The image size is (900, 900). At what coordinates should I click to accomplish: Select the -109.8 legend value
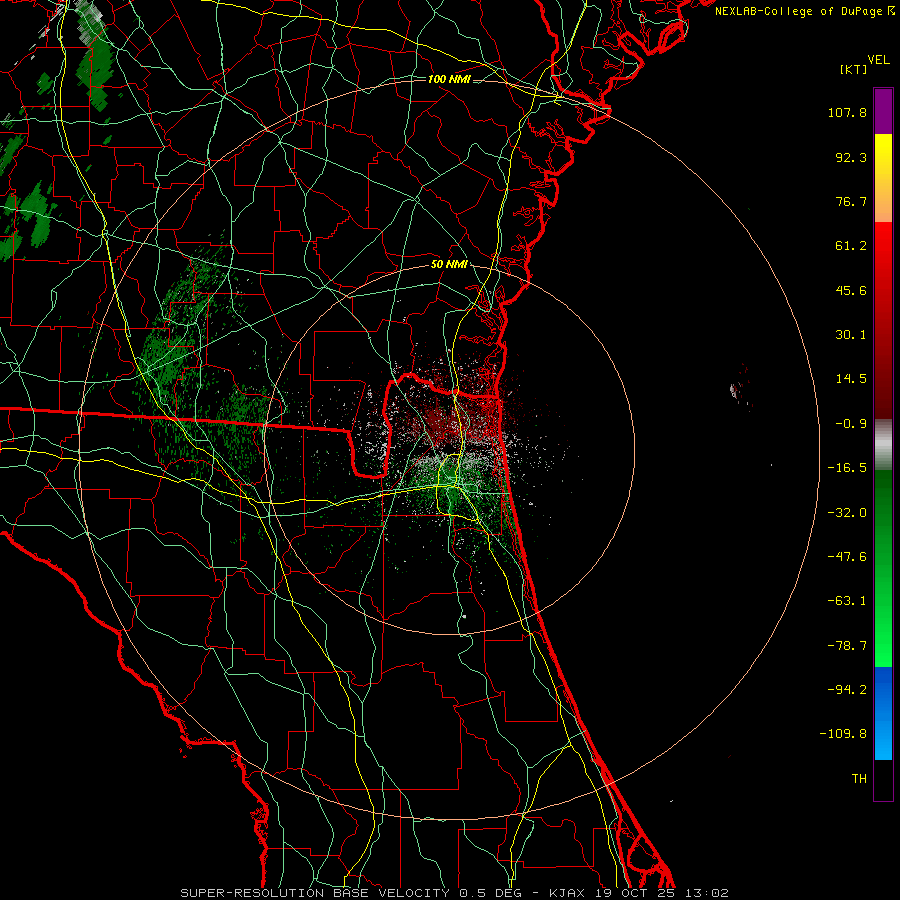click(x=843, y=734)
